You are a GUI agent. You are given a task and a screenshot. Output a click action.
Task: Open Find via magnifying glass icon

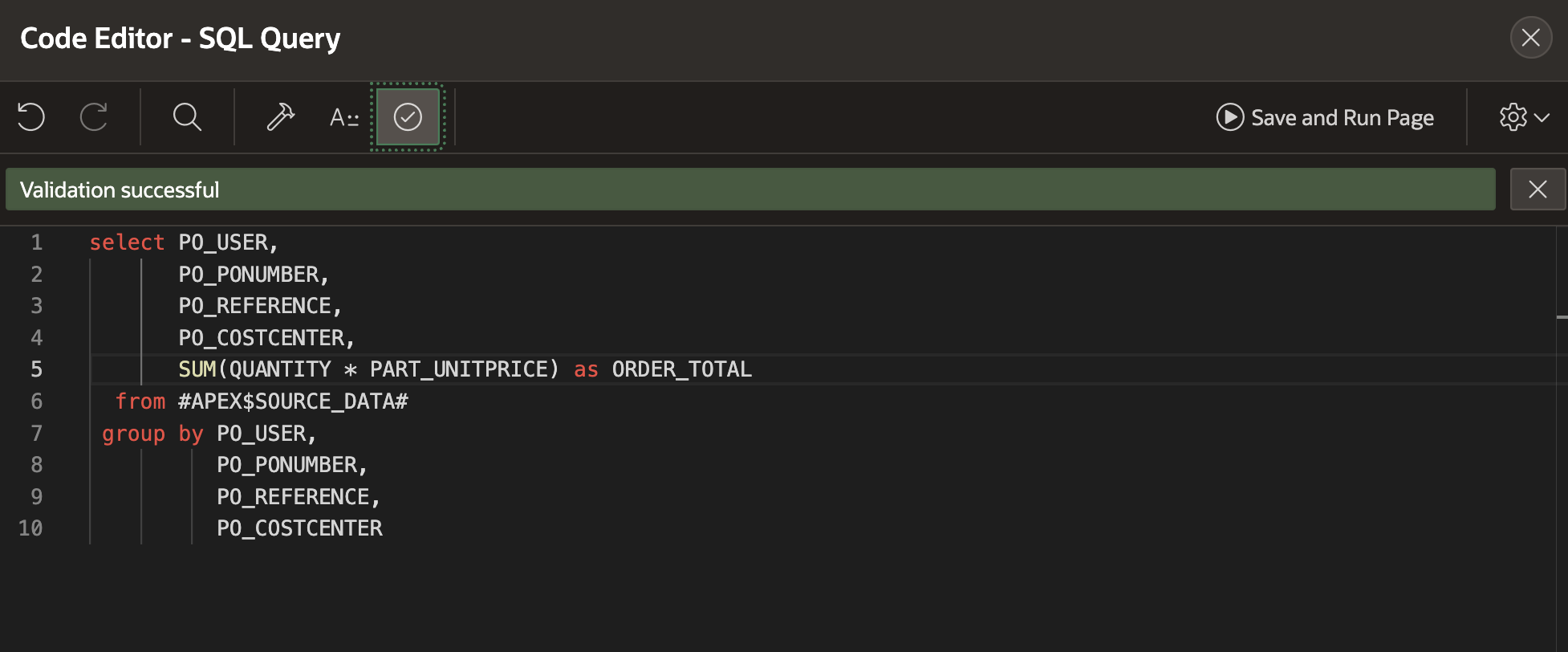[x=187, y=117]
